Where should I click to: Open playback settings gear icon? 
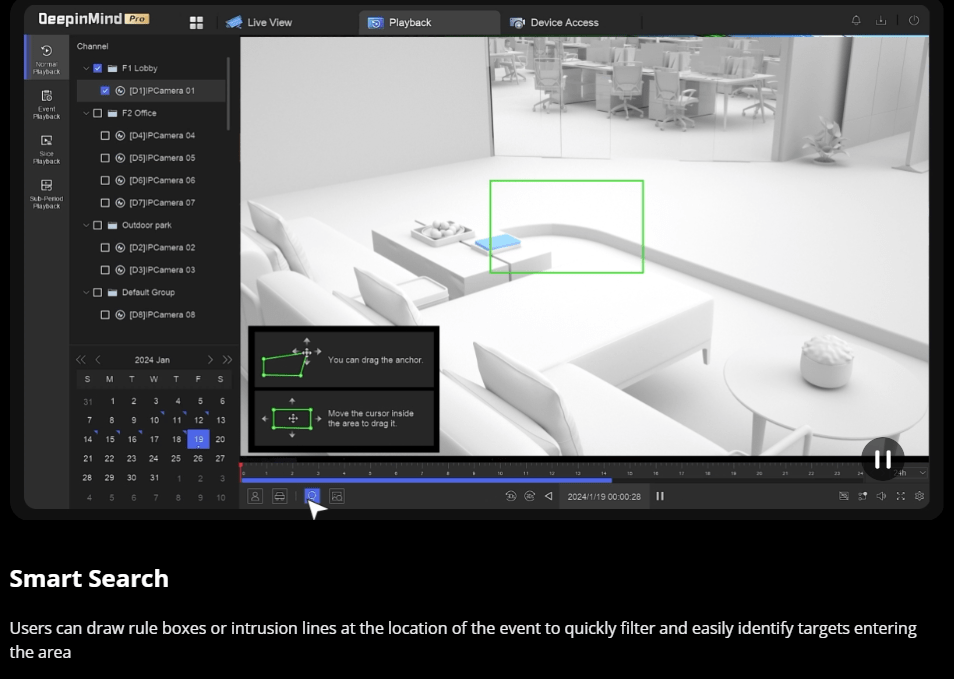pos(920,496)
